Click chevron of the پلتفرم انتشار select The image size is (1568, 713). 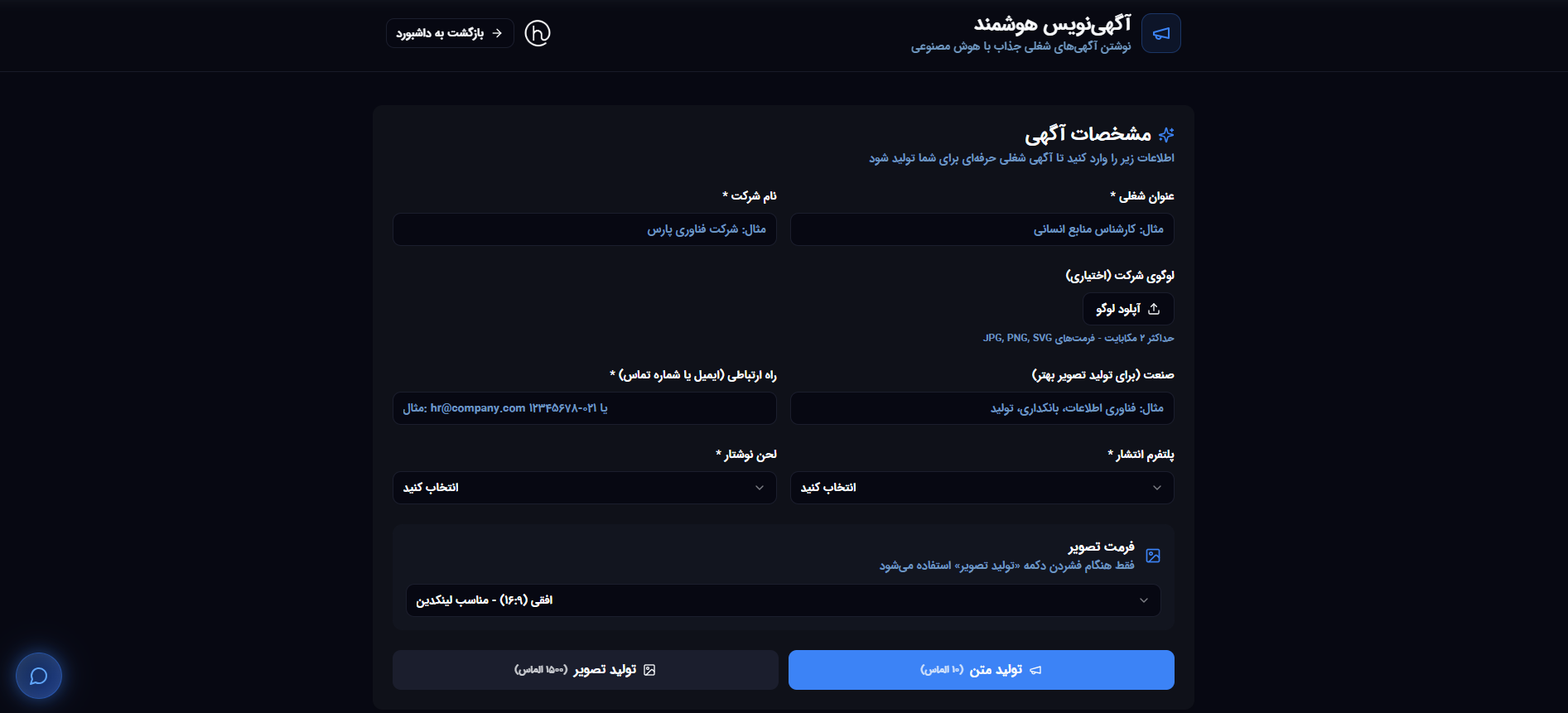1156,488
